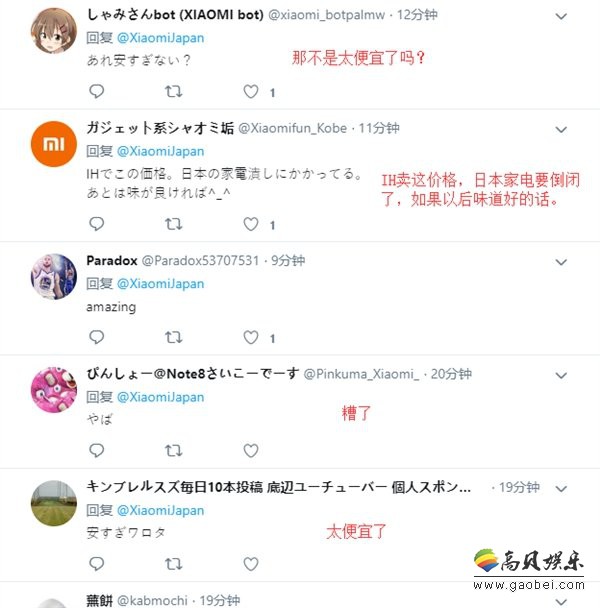Image resolution: width=600 pixels, height=608 pixels.
Task: Open the @Xiaomifun_Kobe profile handle
Action: pos(292,128)
